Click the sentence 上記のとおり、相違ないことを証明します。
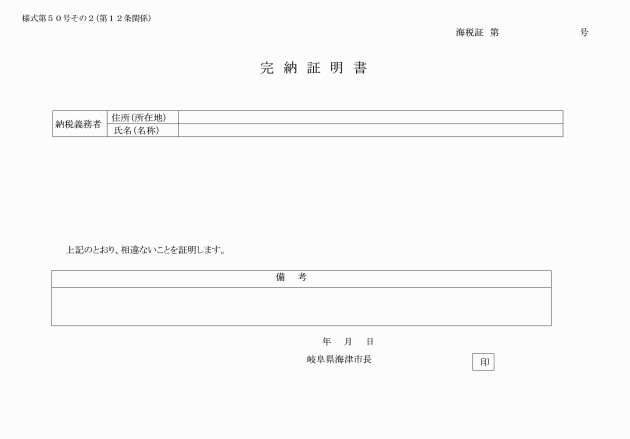Screen dimensions: 630x439 pyautogui.click(x=146, y=250)
